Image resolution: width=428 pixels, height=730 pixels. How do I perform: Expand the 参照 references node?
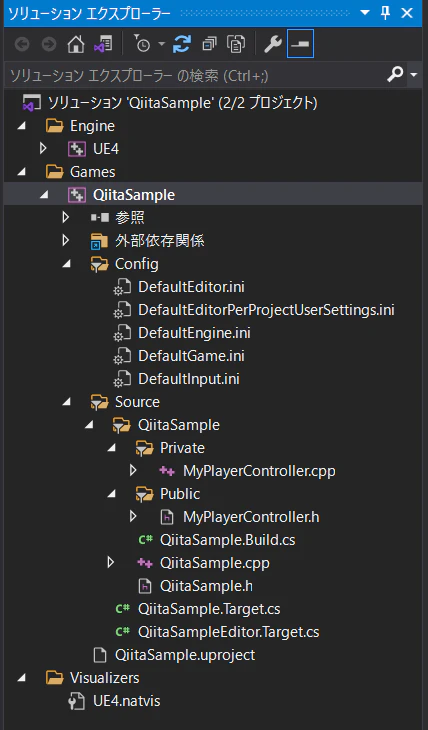tap(66, 217)
